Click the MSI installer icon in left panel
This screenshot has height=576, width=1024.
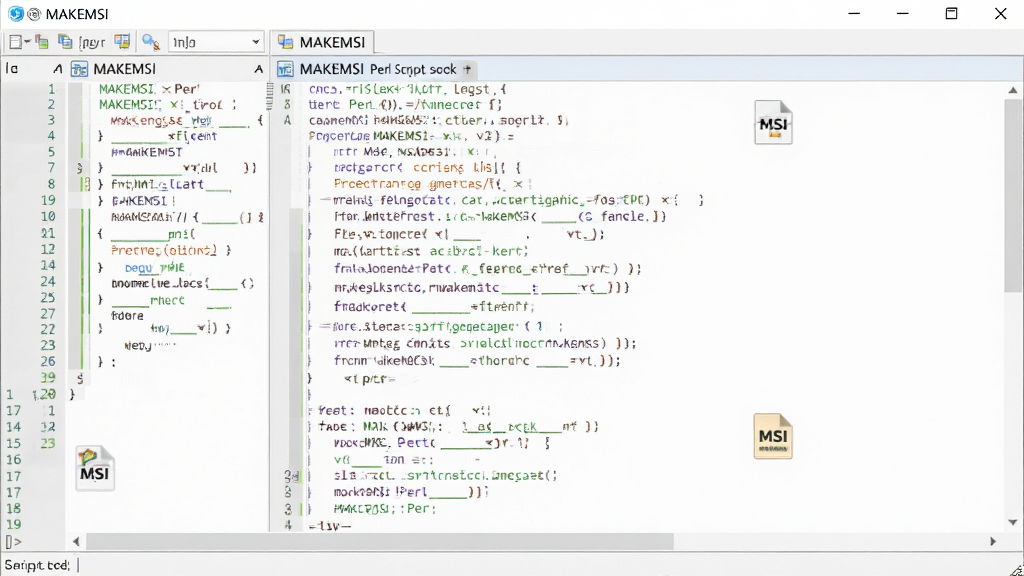94,468
